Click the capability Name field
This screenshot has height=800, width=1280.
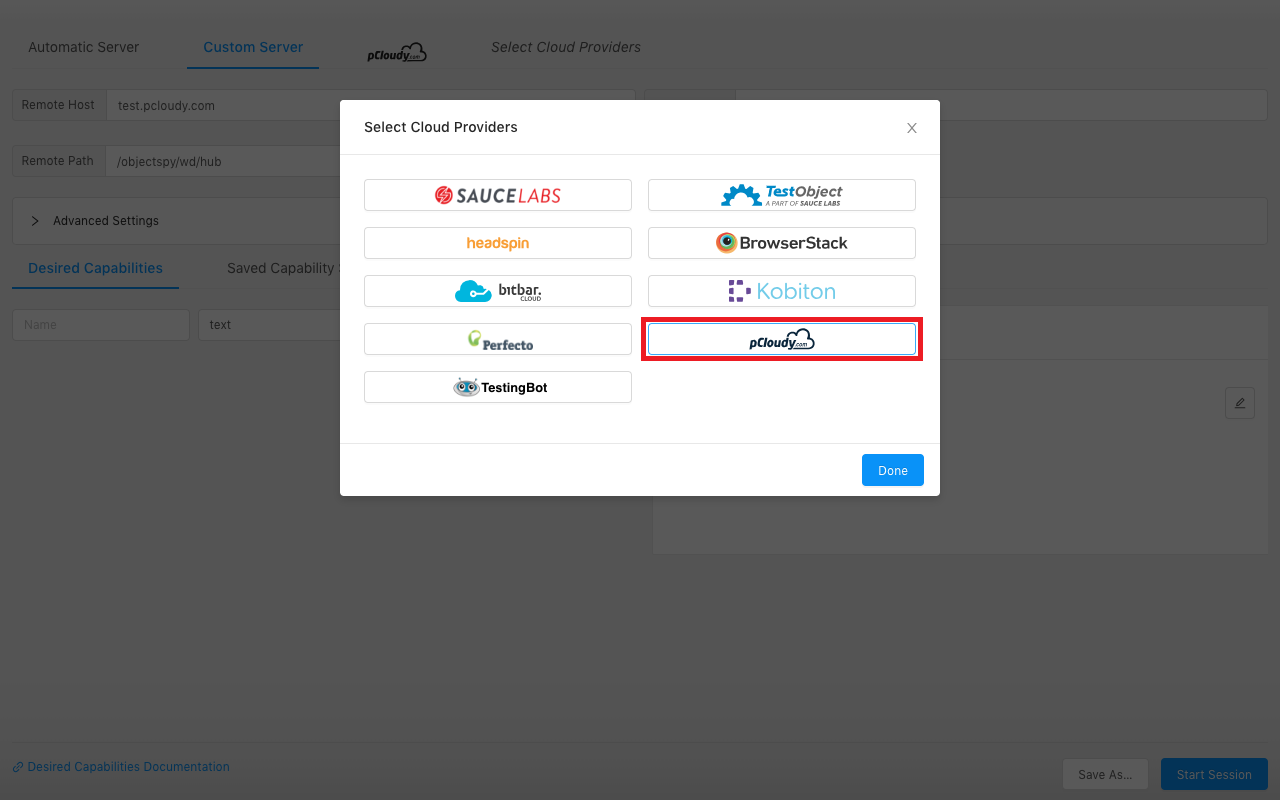(101, 325)
